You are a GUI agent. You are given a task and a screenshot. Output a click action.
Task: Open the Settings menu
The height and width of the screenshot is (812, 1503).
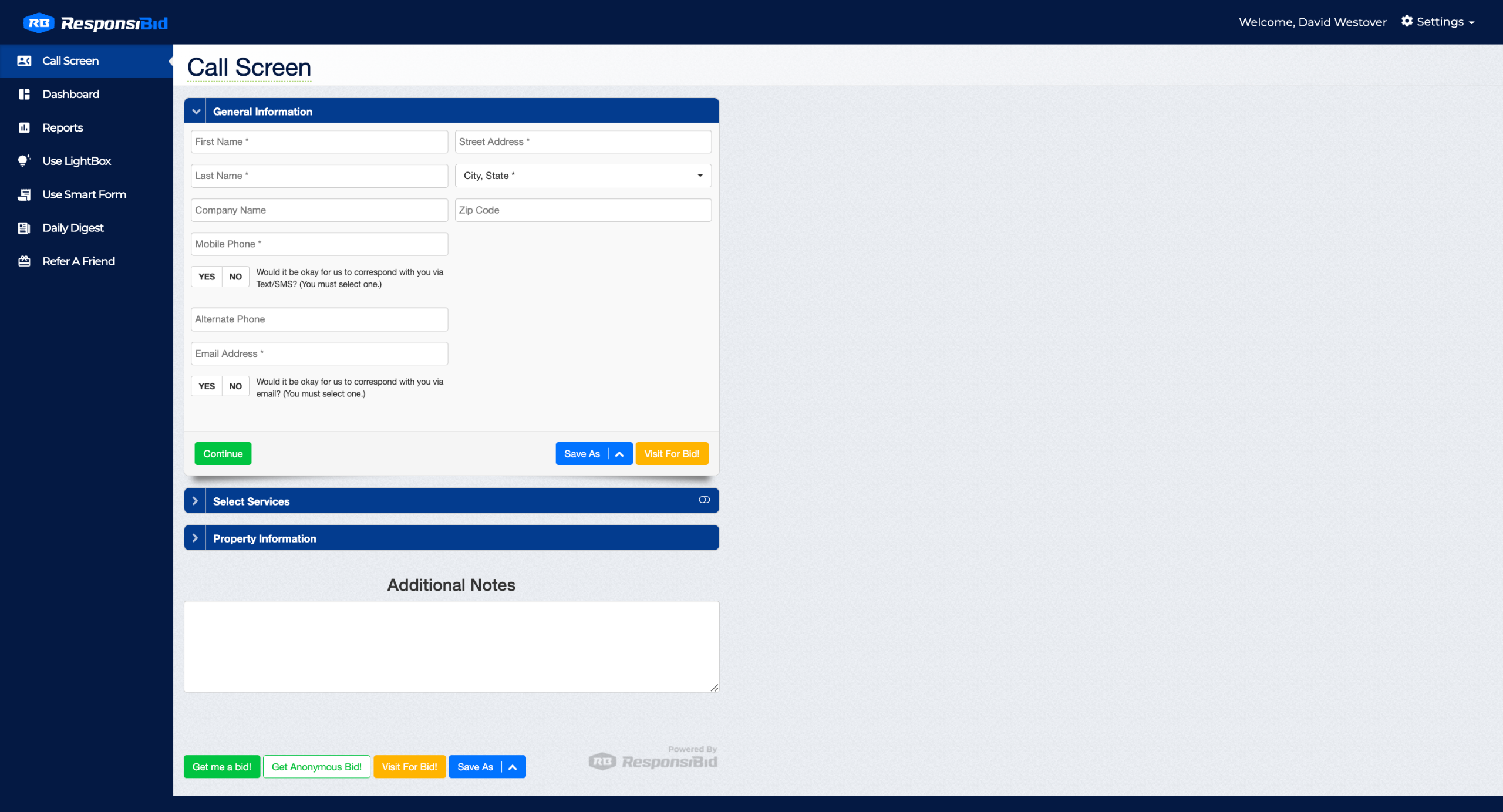1437,22
